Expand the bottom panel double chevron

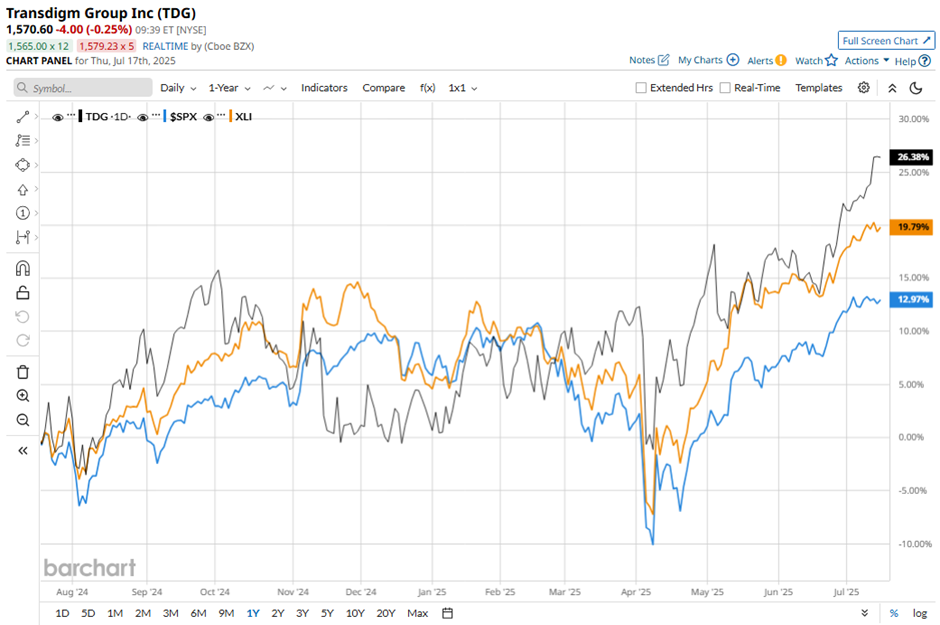tap(864, 613)
